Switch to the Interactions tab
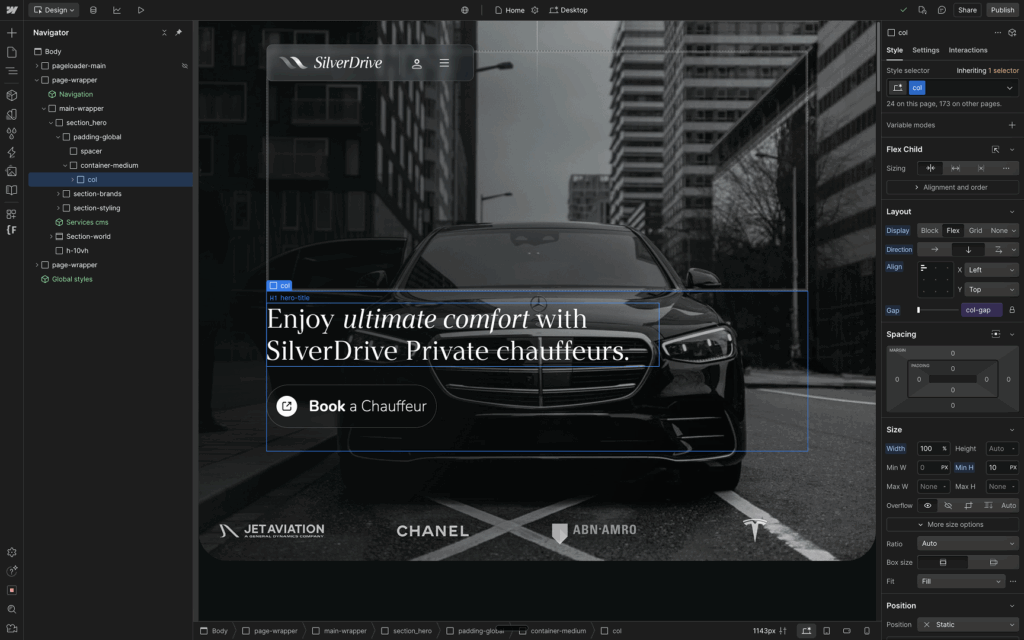1024x640 pixels. tap(967, 50)
